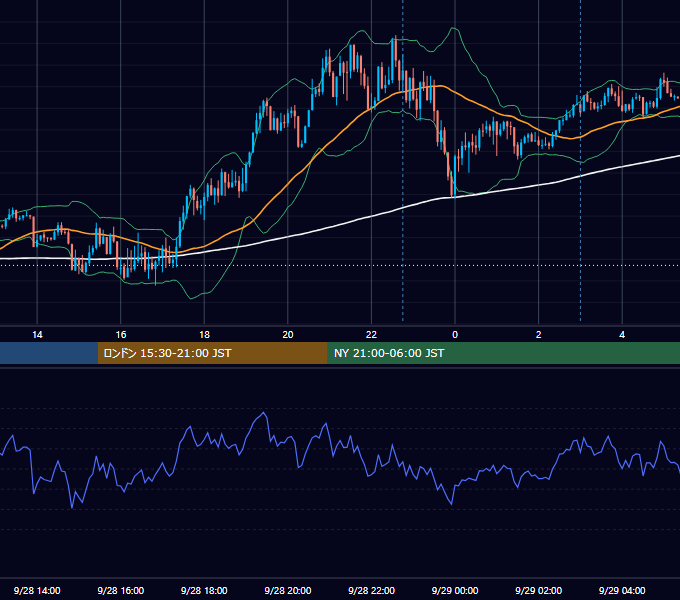Click the 9/28 20:00 date label
This screenshot has height=600, width=680.
[288, 590]
